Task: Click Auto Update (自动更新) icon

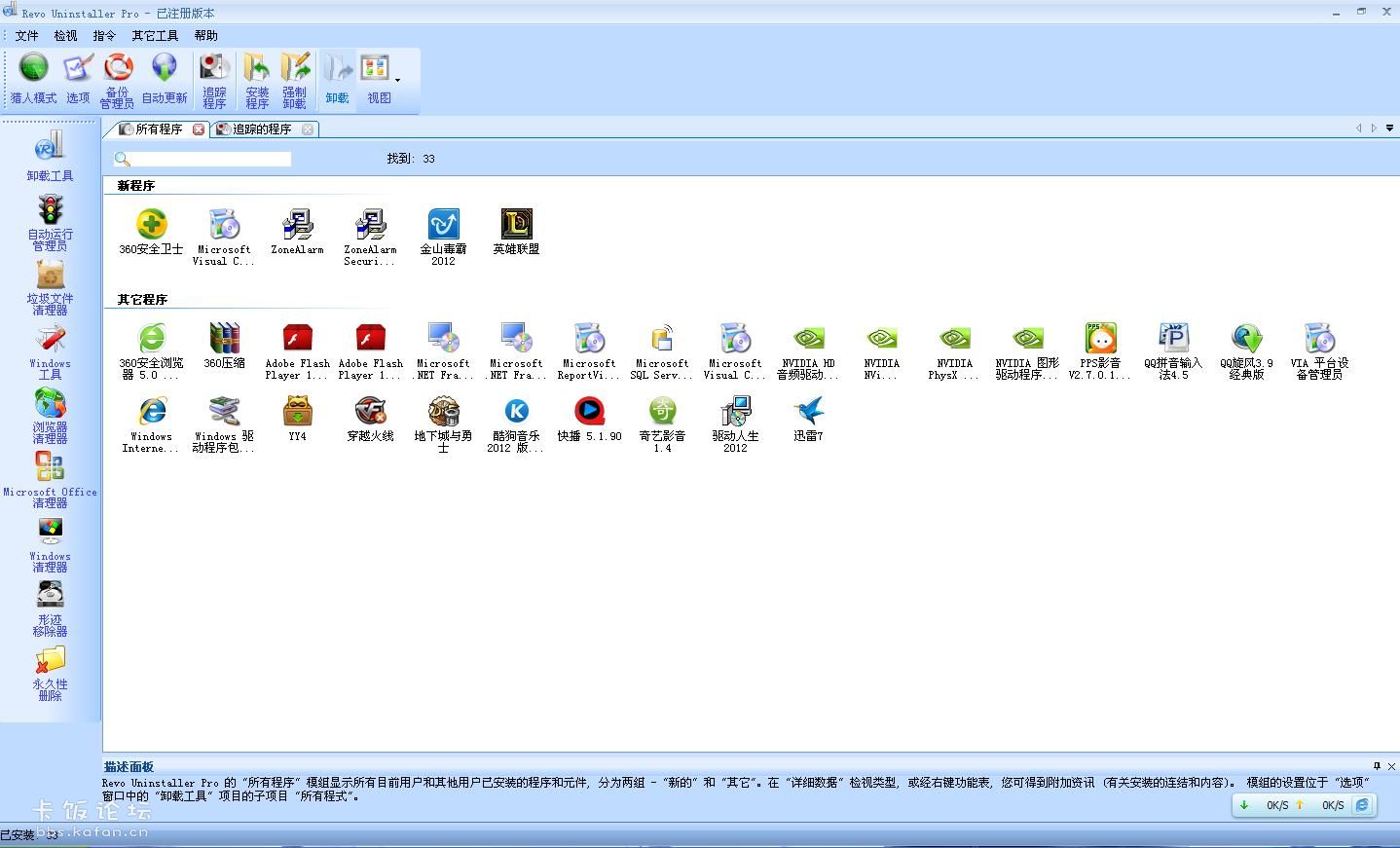Action: (165, 80)
